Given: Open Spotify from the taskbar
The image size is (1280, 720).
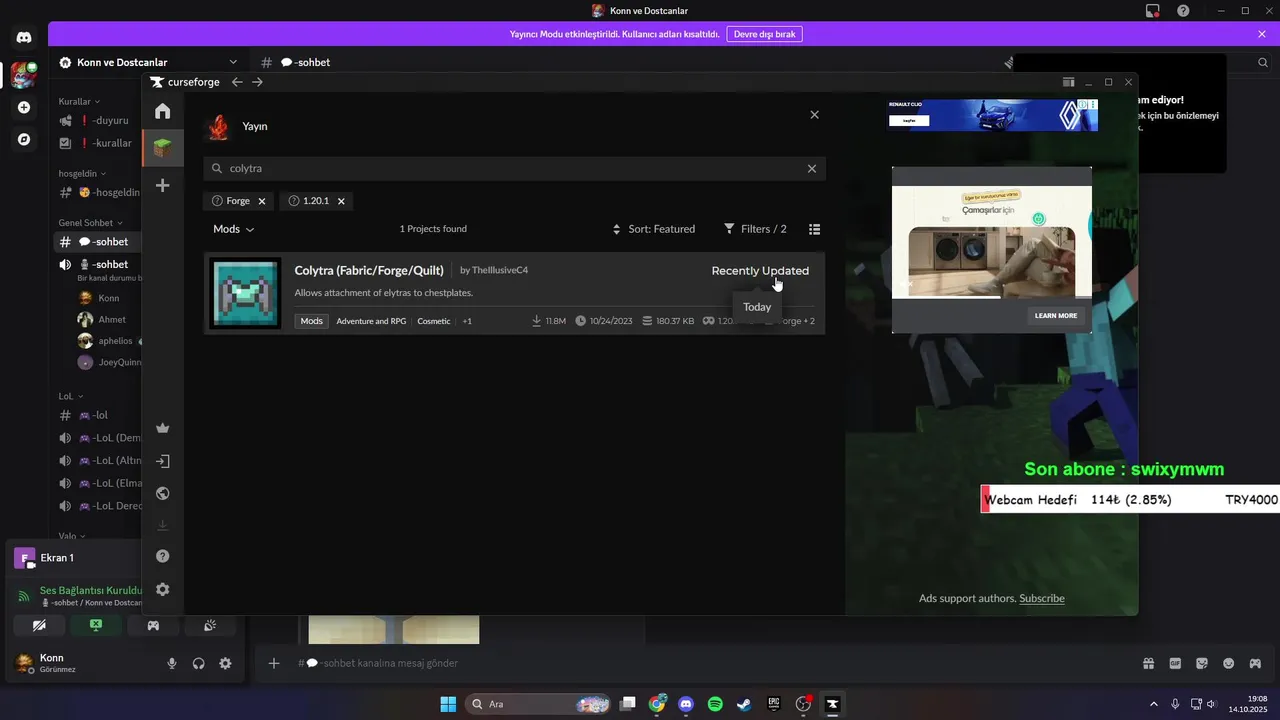Looking at the screenshot, I should [715, 704].
